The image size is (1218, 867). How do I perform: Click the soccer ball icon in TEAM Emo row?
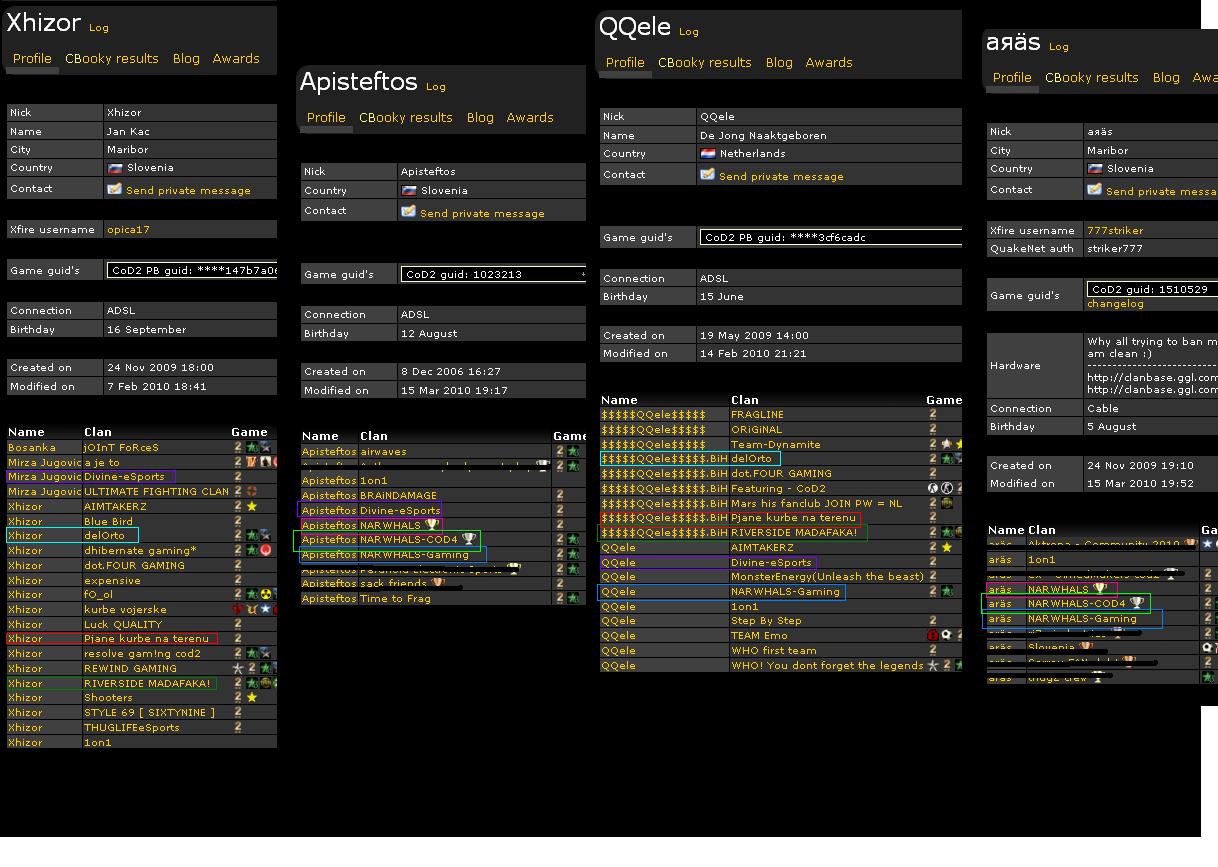point(945,635)
